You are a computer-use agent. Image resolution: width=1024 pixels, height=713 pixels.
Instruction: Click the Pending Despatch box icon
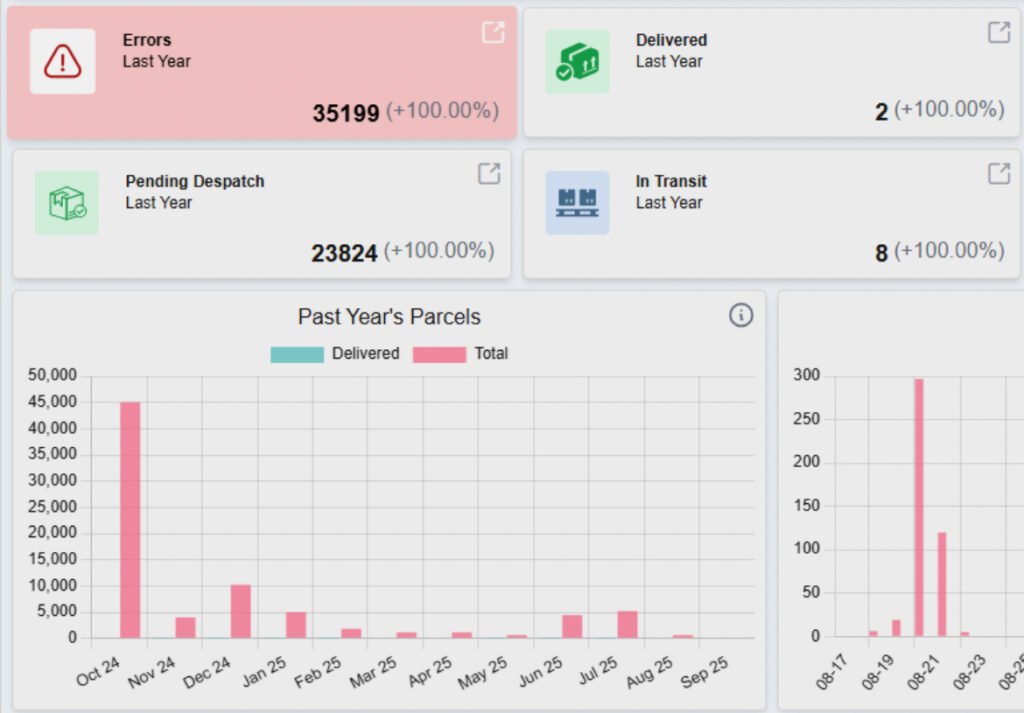[x=67, y=202]
